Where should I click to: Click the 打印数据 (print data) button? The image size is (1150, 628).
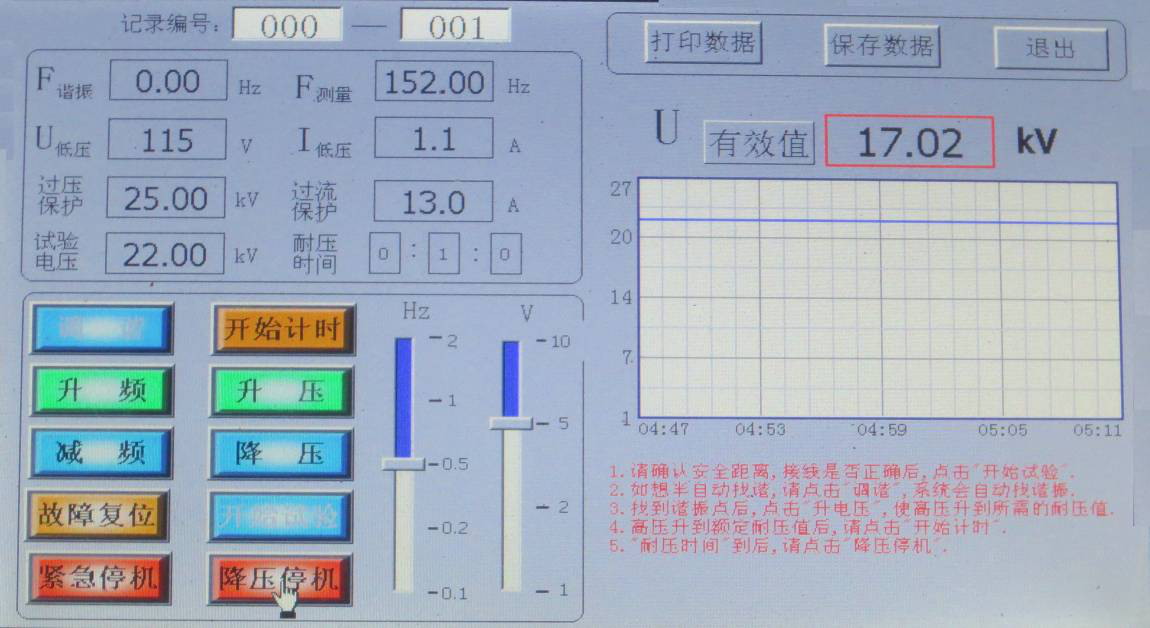pyautogui.click(x=702, y=44)
